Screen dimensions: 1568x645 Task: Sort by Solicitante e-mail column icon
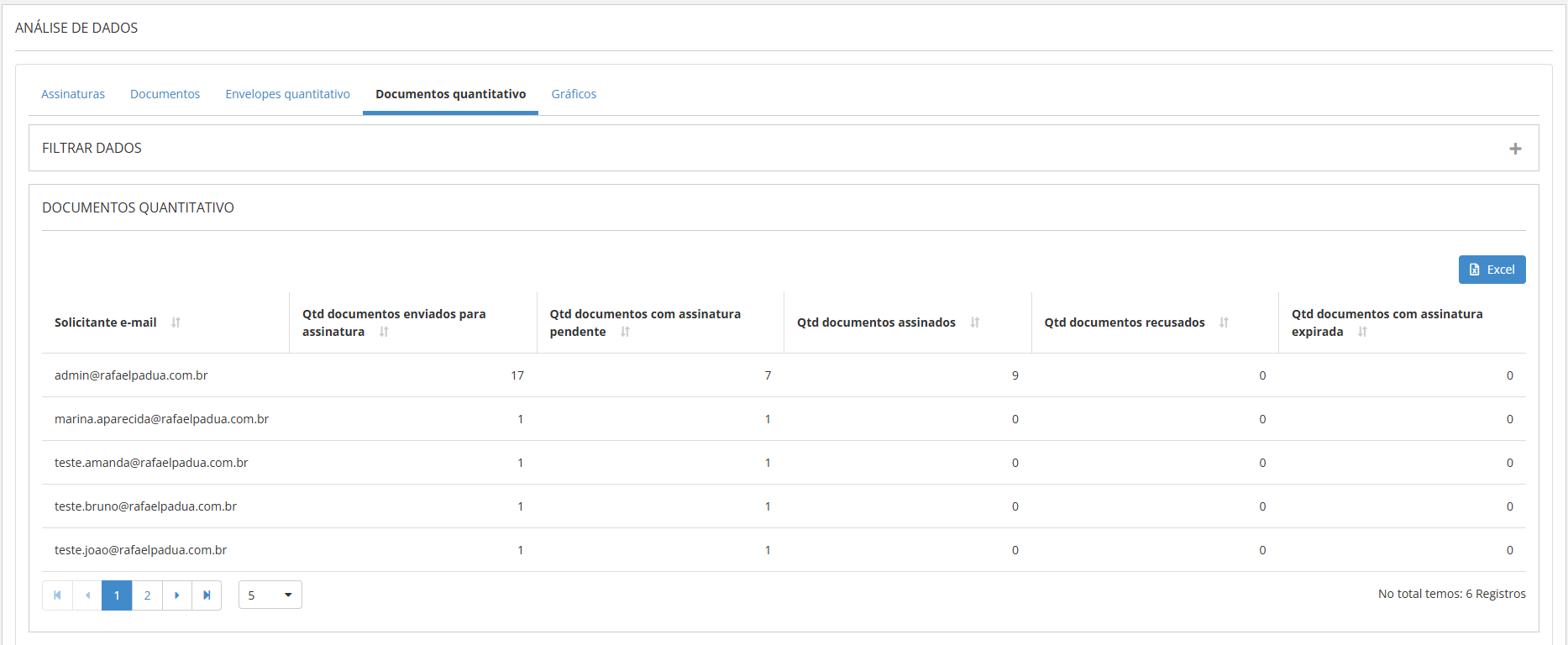pos(176,322)
